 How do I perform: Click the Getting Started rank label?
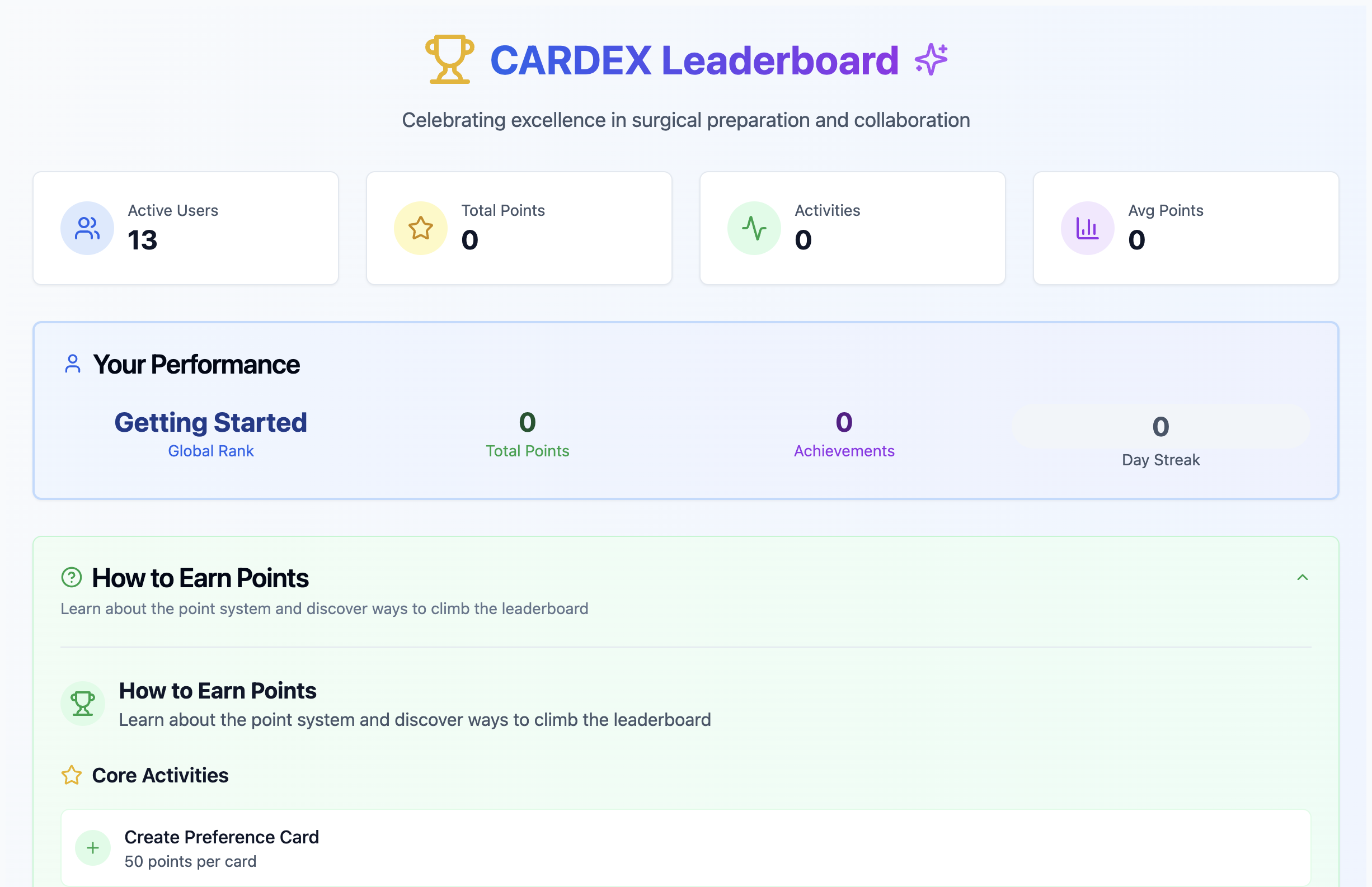point(211,422)
